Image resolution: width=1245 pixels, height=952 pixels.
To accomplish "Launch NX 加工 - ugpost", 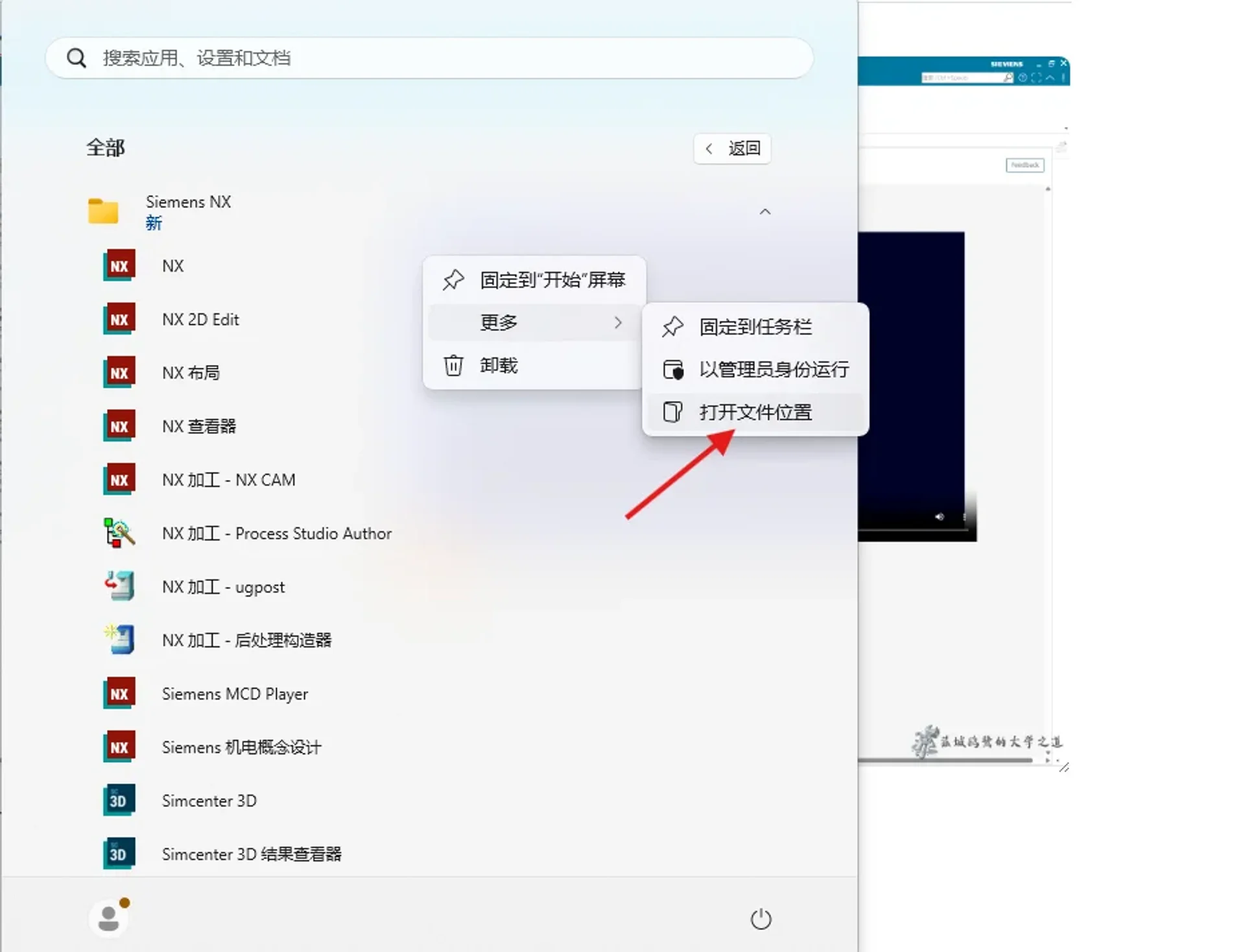I will [223, 586].
